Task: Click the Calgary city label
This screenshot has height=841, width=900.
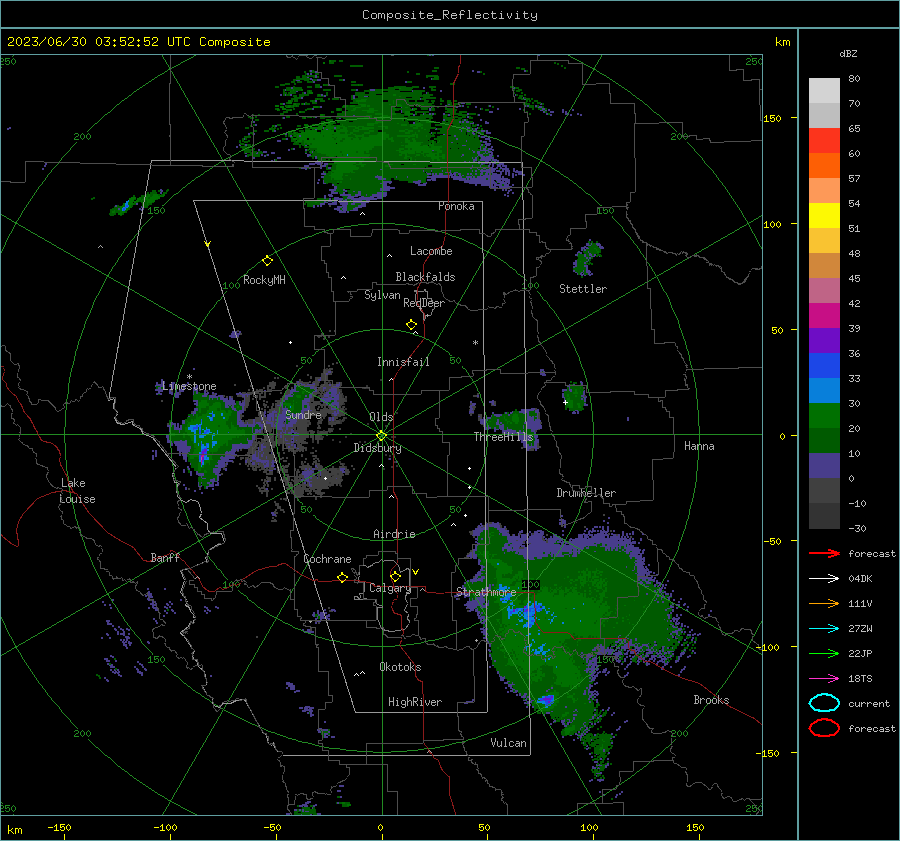Action: click(390, 588)
